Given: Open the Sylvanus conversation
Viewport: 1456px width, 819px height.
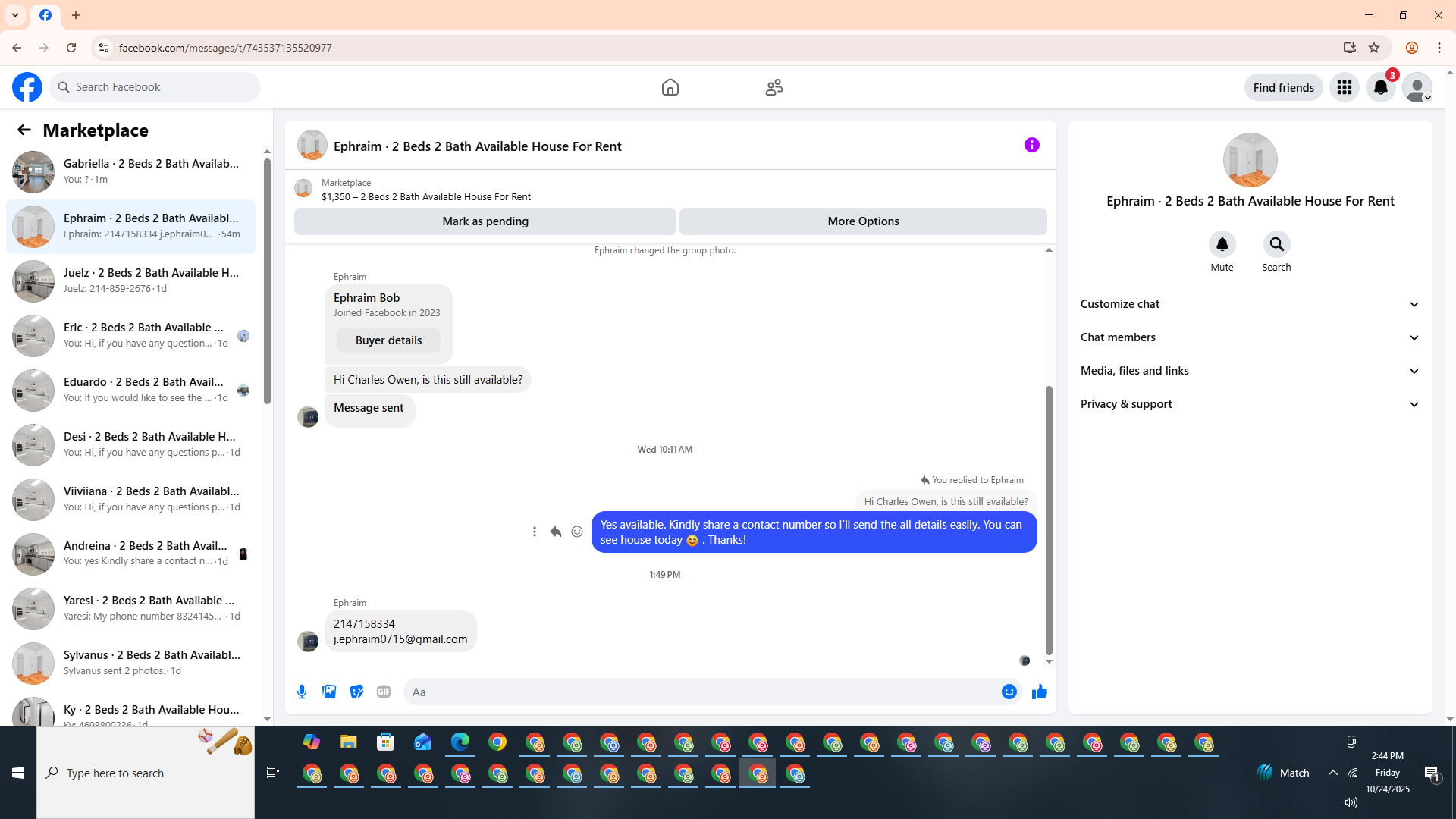Looking at the screenshot, I should [130, 664].
